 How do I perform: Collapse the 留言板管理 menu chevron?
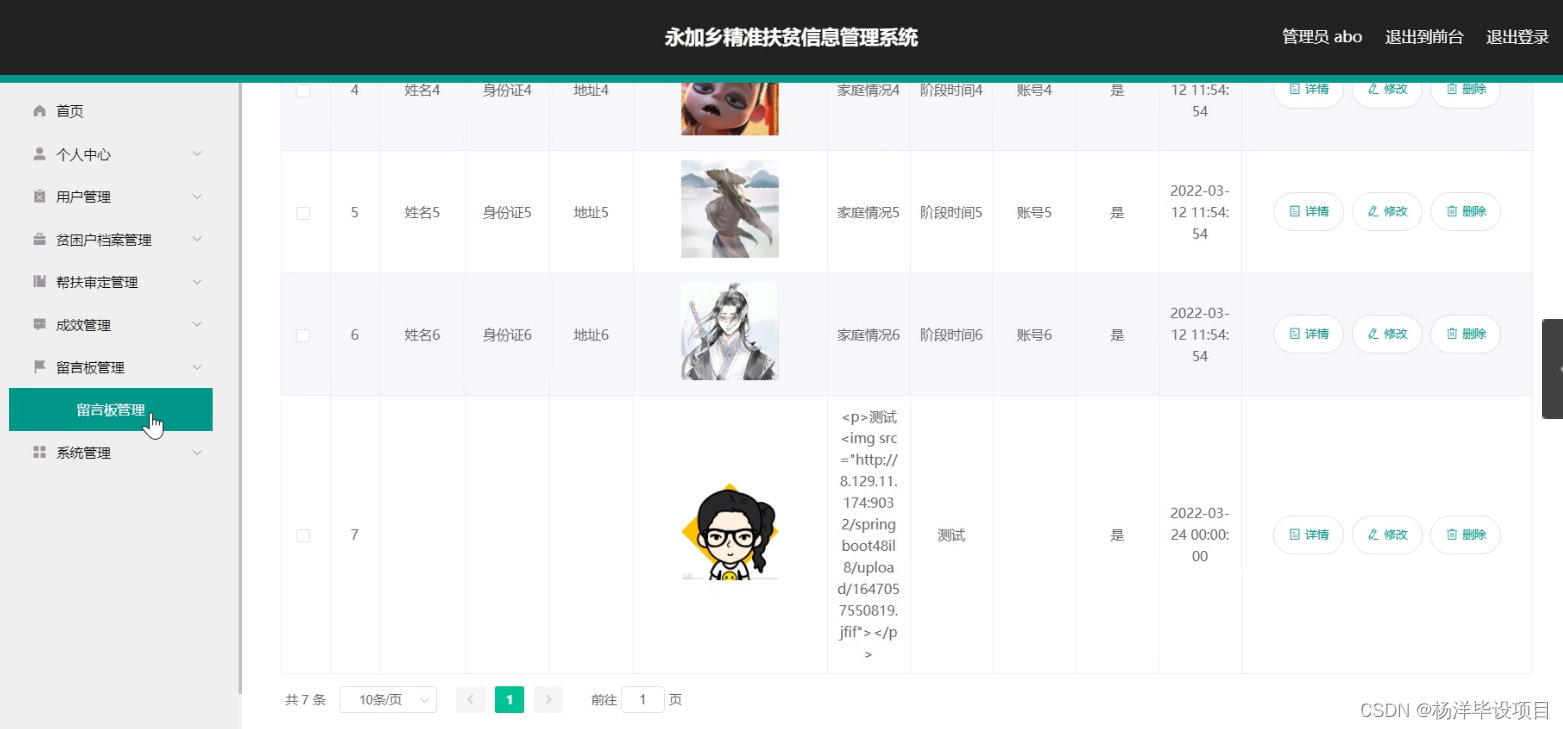pos(197,367)
